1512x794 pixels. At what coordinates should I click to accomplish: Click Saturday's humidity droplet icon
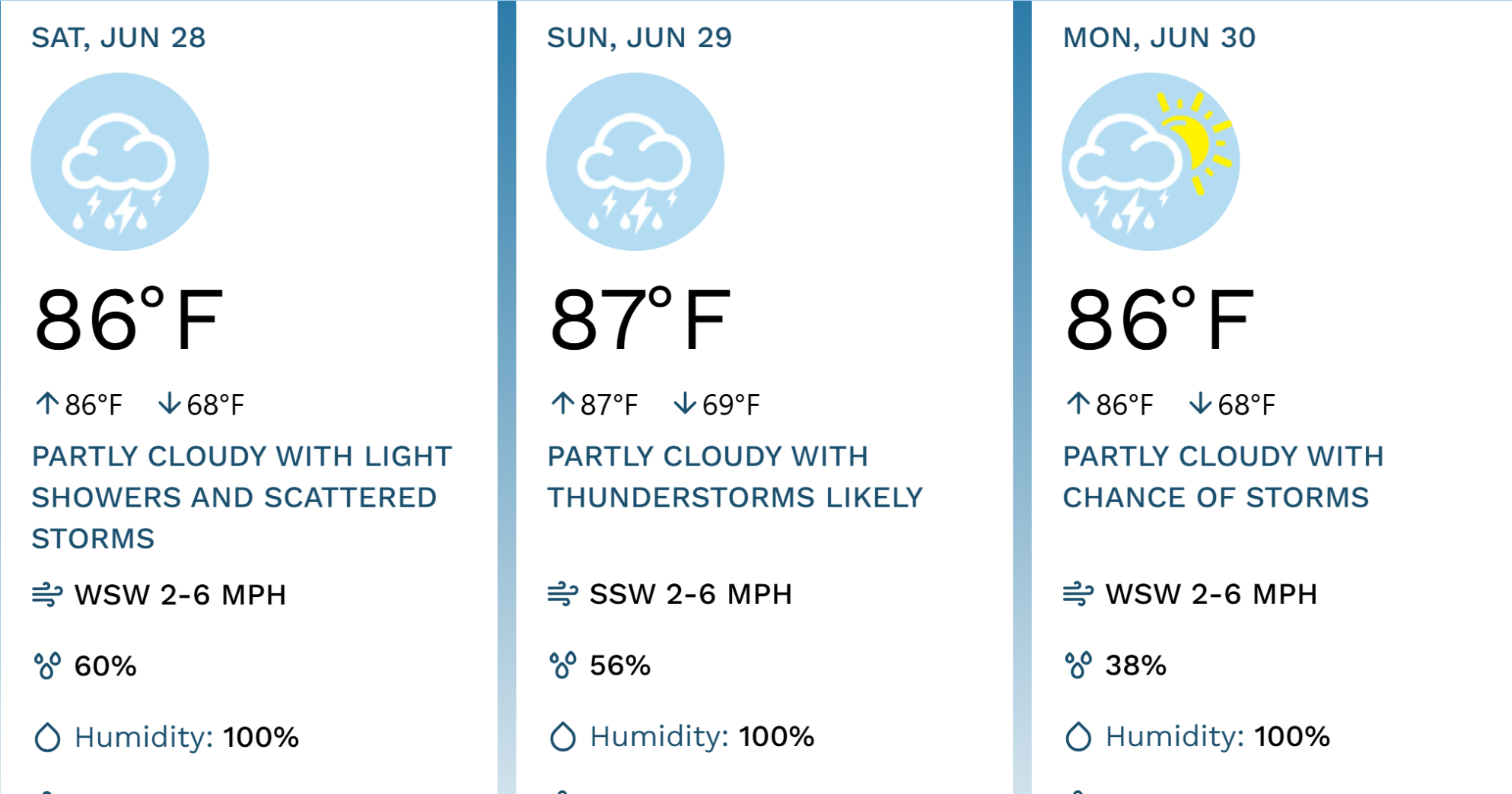47,738
